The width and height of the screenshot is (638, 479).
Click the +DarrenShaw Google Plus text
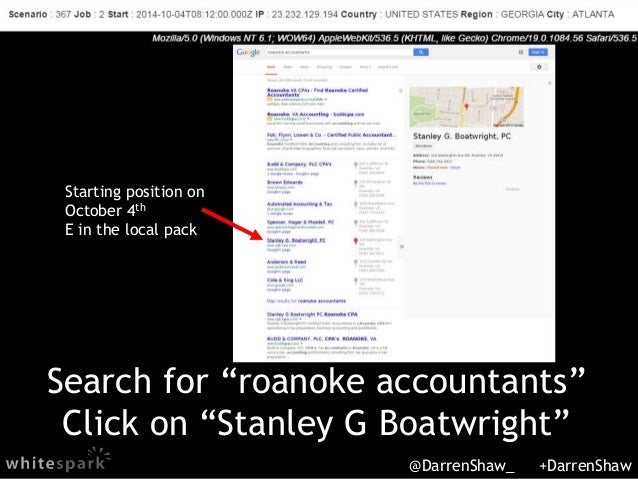[586, 466]
